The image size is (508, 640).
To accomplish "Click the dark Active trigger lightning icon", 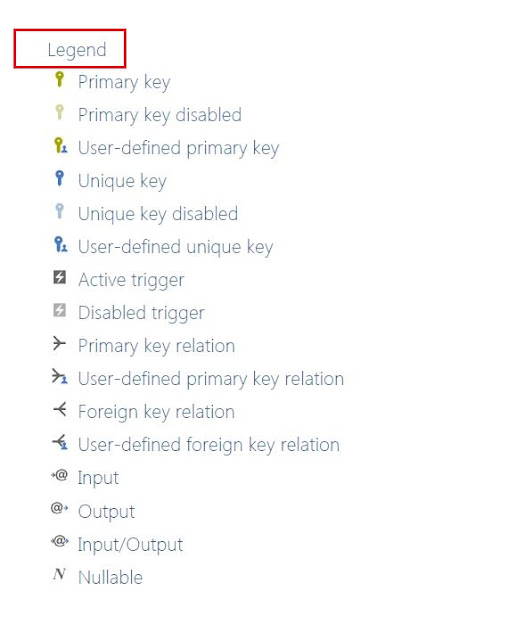I will (60, 277).
